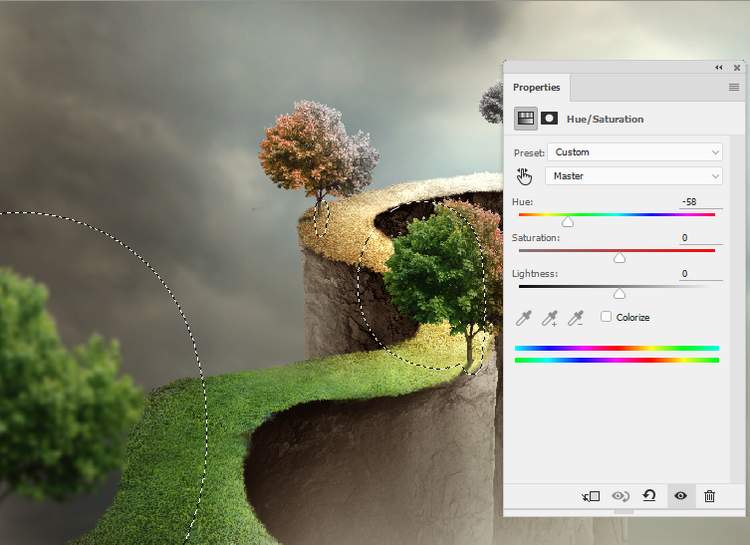Screen dimensions: 750x545
Task: Clip the adjustment to the layer below
Action: click(x=591, y=496)
